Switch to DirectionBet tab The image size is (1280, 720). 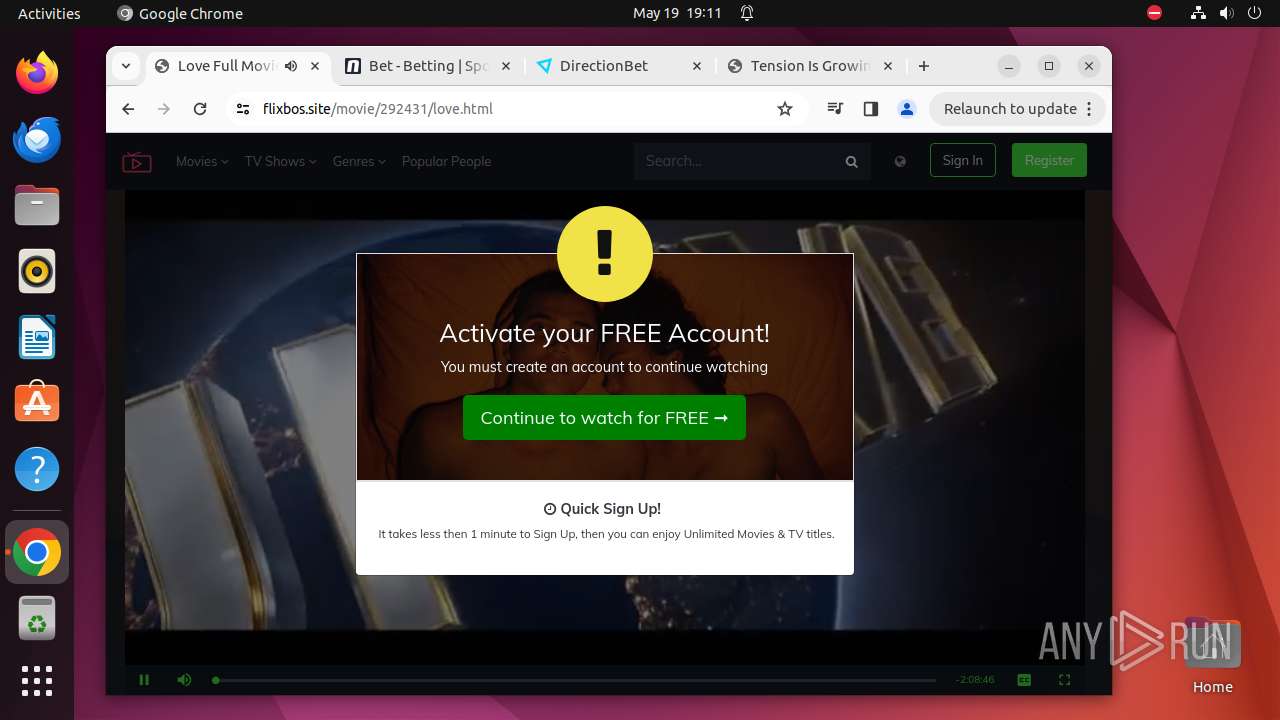pos(617,66)
